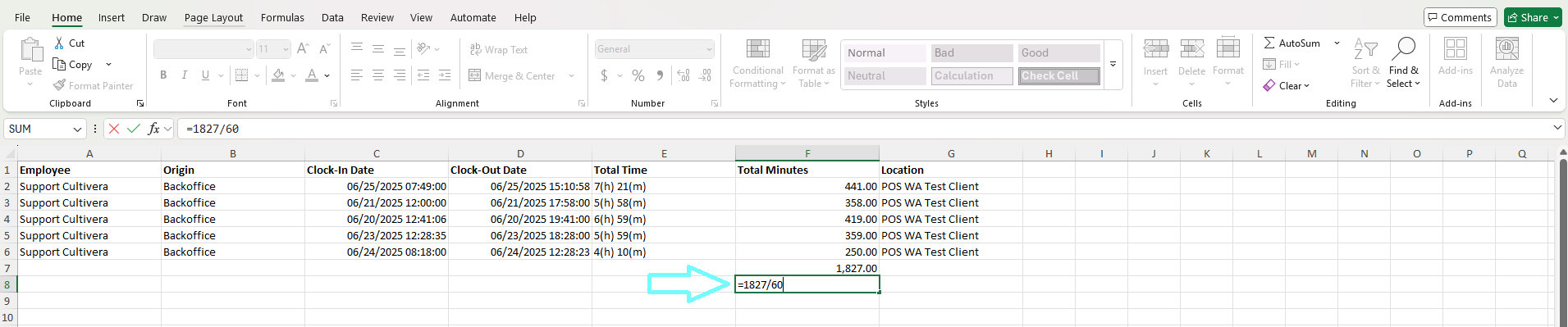Screen dimensions: 1568x327
Task: Click the Format Painter brush
Action: pos(59,85)
